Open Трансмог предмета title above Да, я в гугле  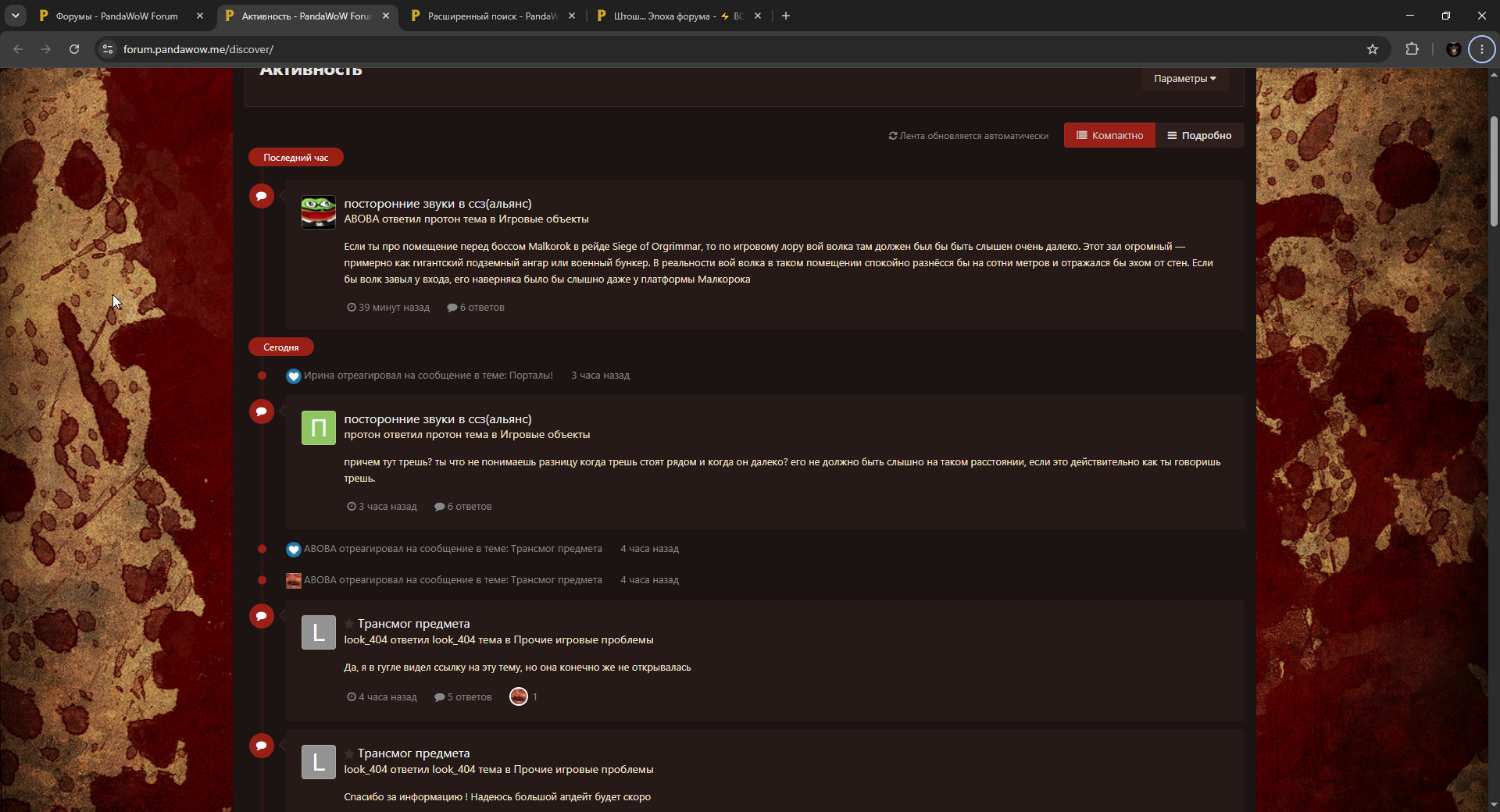tap(413, 624)
